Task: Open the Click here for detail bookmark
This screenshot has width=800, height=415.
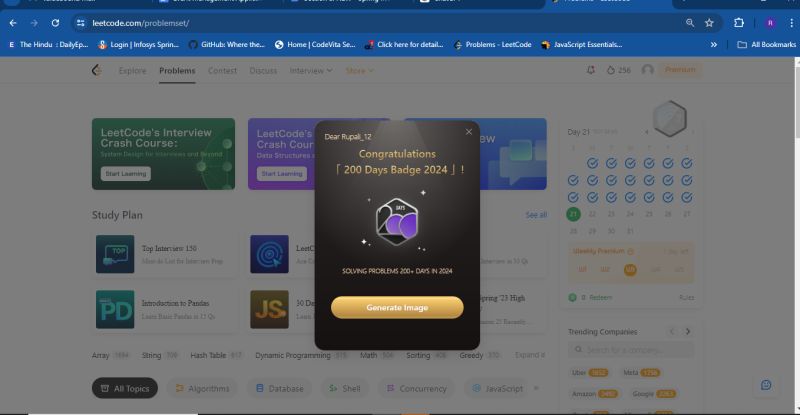Action: [x=404, y=44]
